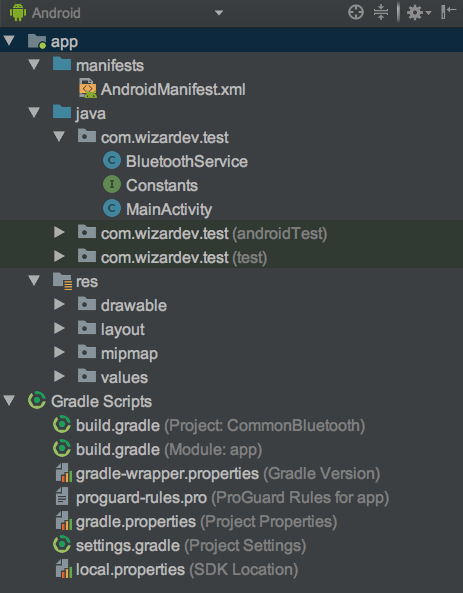Image resolution: width=463 pixels, height=593 pixels.
Task: Select the values folder label
Action: click(124, 377)
